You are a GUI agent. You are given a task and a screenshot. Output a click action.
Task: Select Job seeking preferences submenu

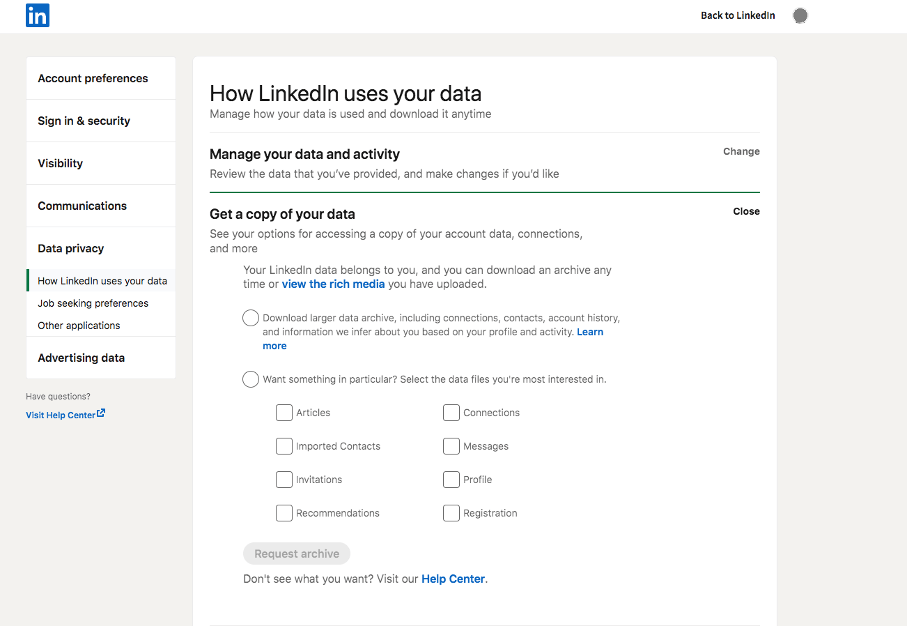point(93,303)
